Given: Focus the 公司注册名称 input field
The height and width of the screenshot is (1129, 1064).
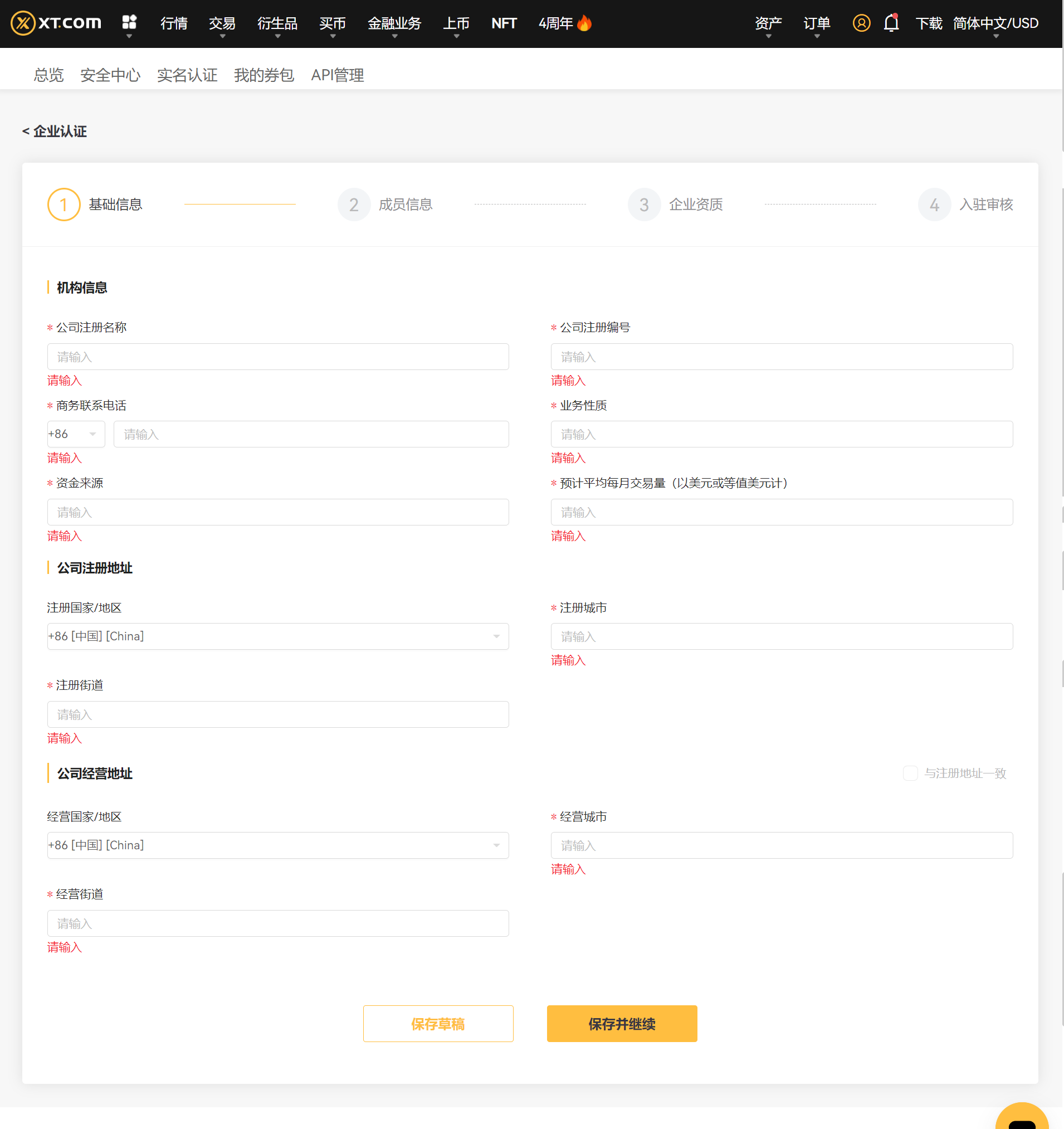Looking at the screenshot, I should (x=277, y=357).
